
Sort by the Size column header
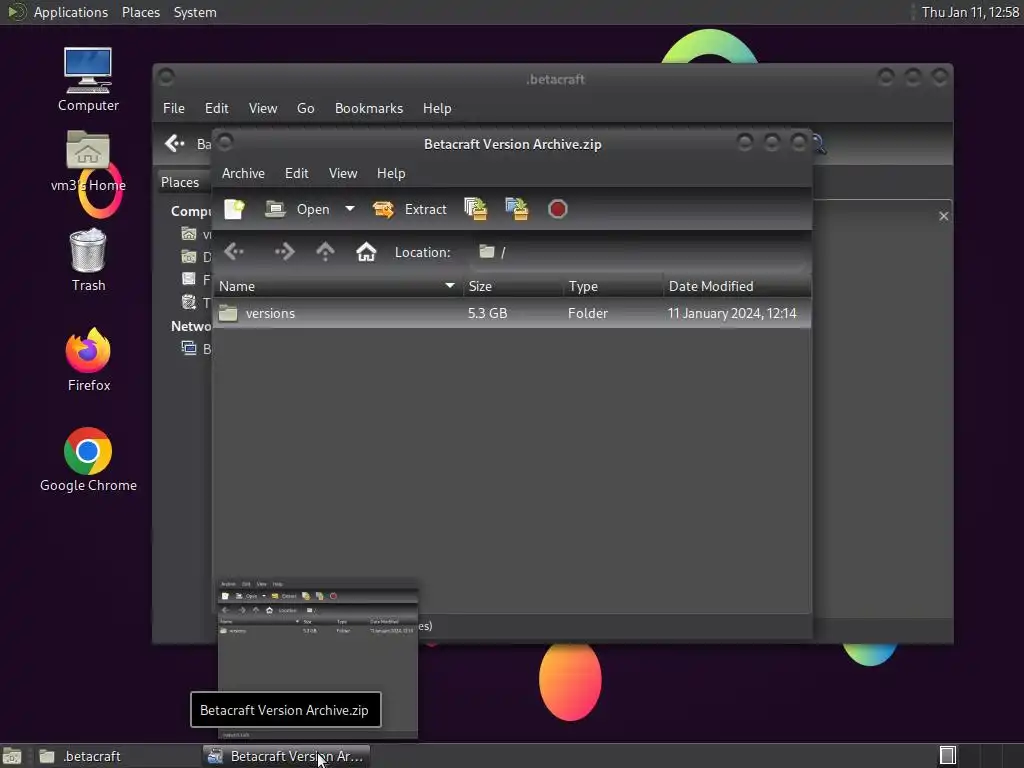pos(513,287)
